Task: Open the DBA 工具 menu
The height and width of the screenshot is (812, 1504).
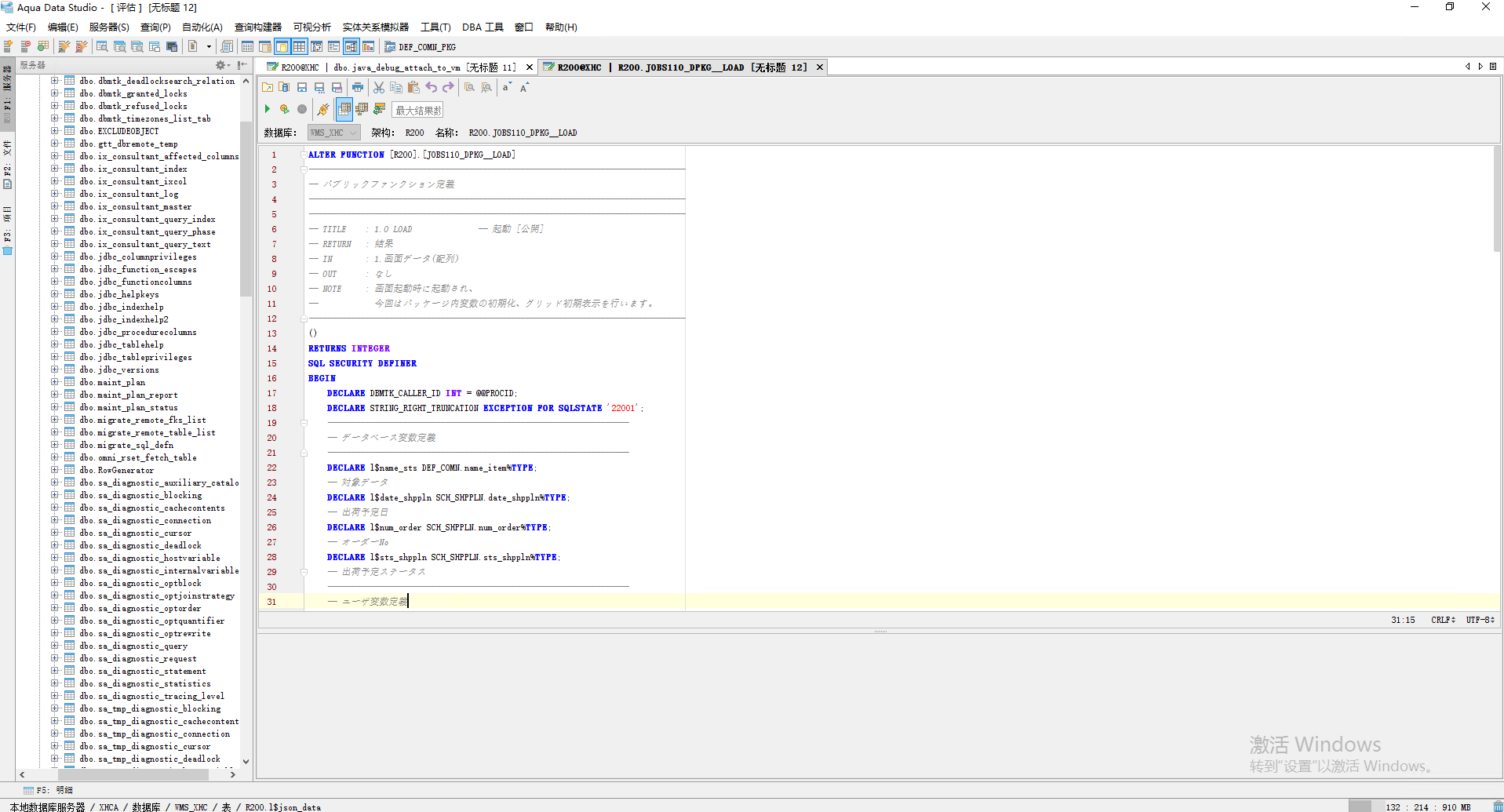Action: pos(483,27)
